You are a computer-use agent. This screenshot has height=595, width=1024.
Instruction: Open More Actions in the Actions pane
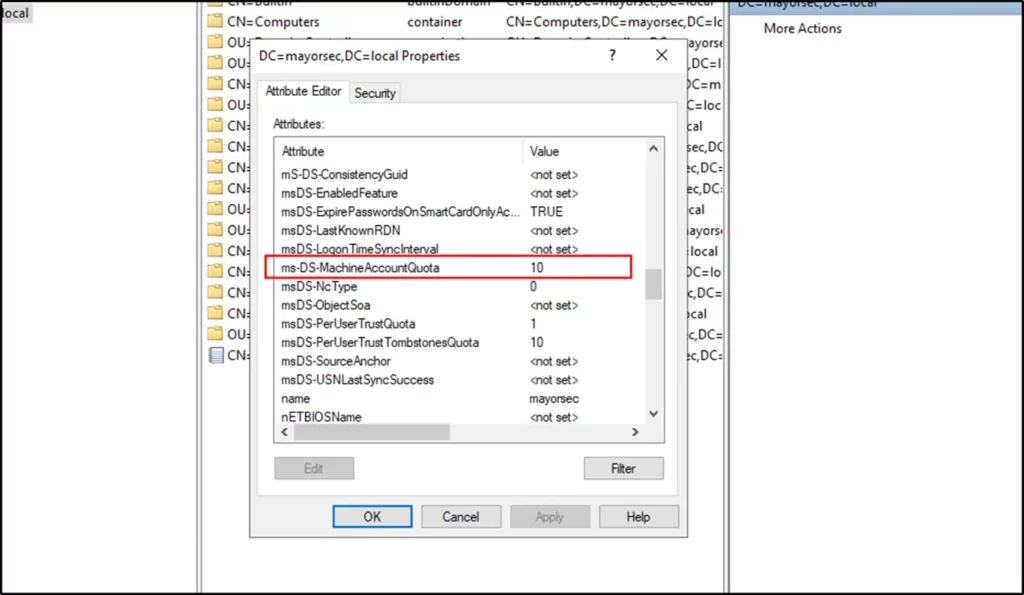click(x=802, y=29)
